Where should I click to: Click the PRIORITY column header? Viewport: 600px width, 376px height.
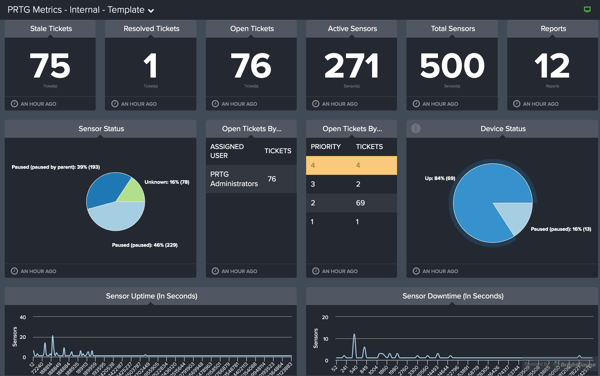[326, 147]
